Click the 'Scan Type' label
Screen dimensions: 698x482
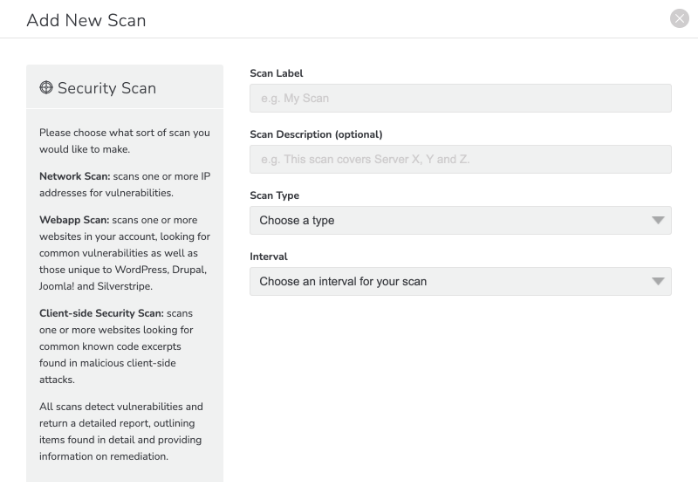coord(274,195)
